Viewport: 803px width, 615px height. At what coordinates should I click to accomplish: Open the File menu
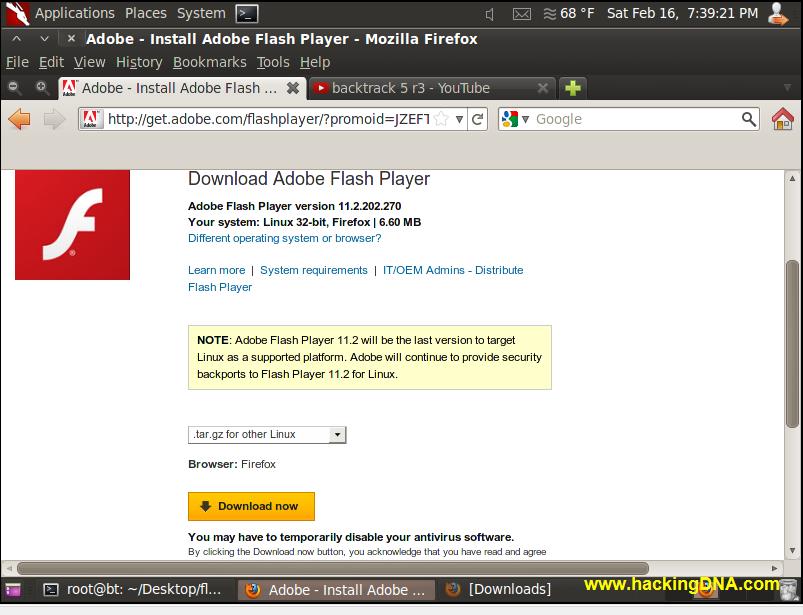(x=17, y=62)
